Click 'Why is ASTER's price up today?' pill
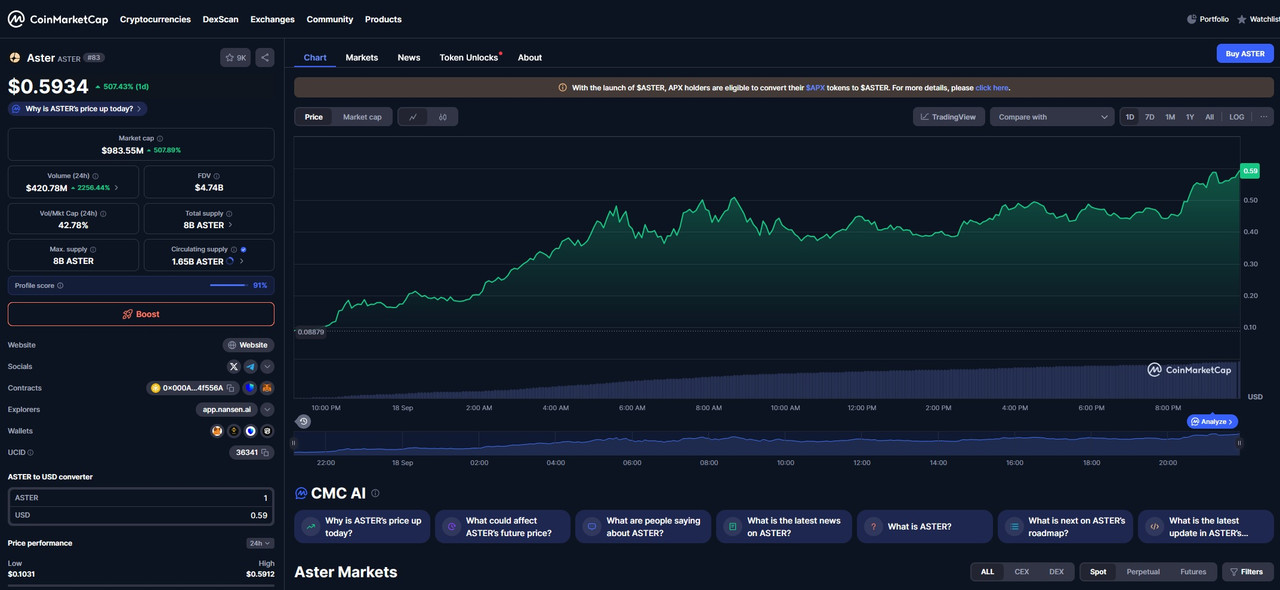 pyautogui.click(x=78, y=108)
